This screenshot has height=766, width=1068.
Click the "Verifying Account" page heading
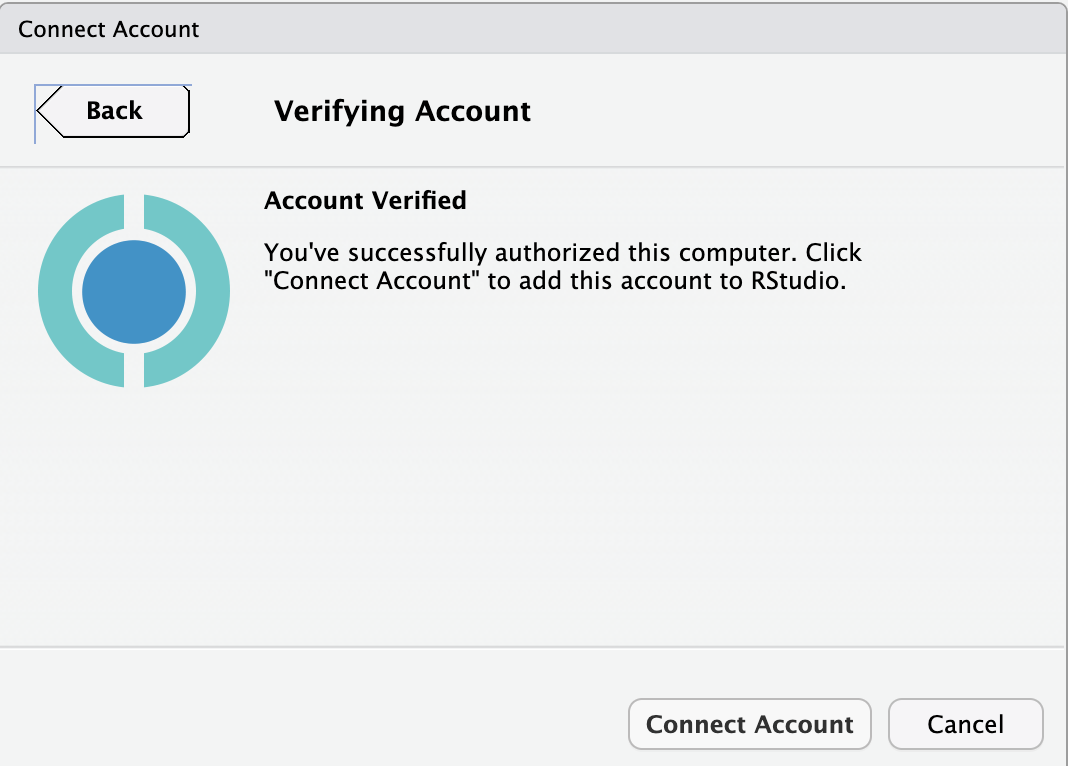coord(402,111)
